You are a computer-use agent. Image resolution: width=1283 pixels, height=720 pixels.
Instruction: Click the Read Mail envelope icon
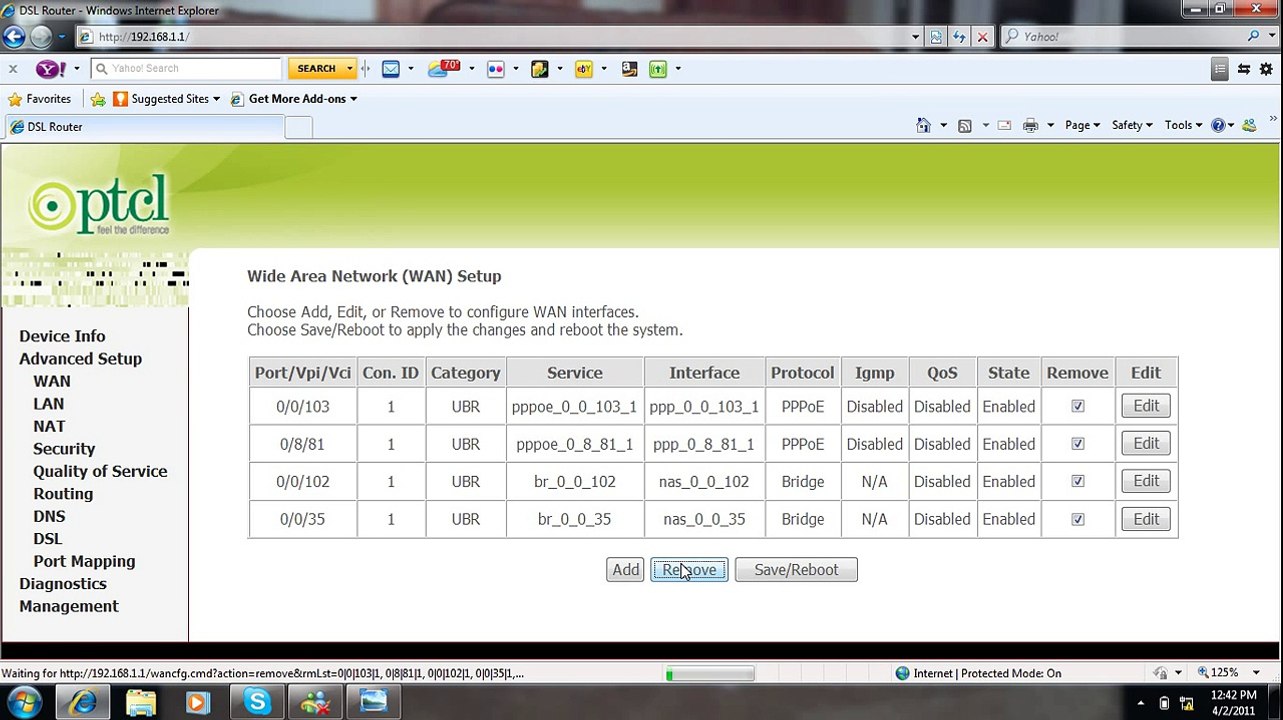tap(1004, 126)
